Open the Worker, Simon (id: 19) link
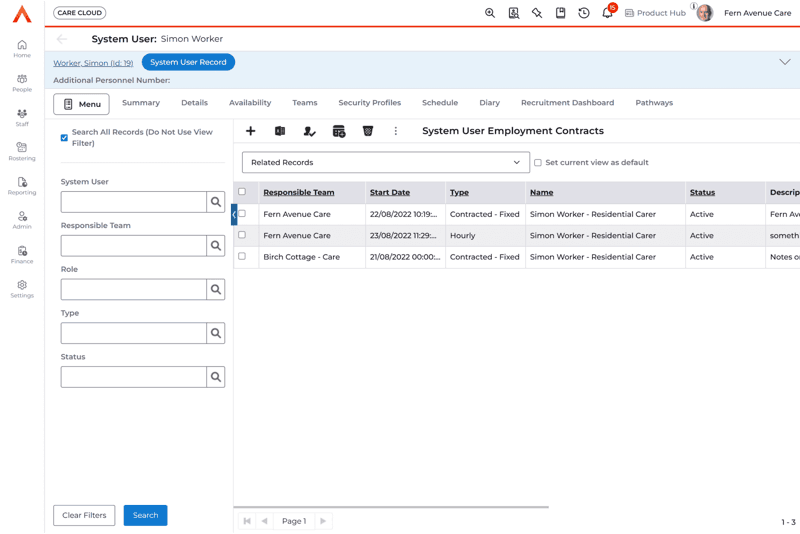This screenshot has width=800, height=534. (x=93, y=63)
